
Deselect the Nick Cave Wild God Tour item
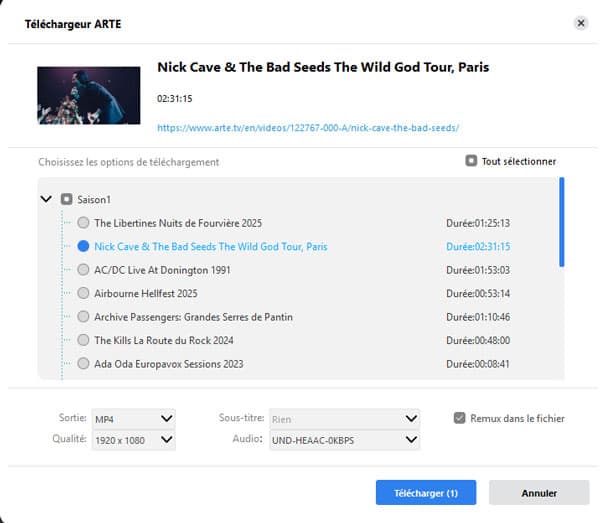83,246
